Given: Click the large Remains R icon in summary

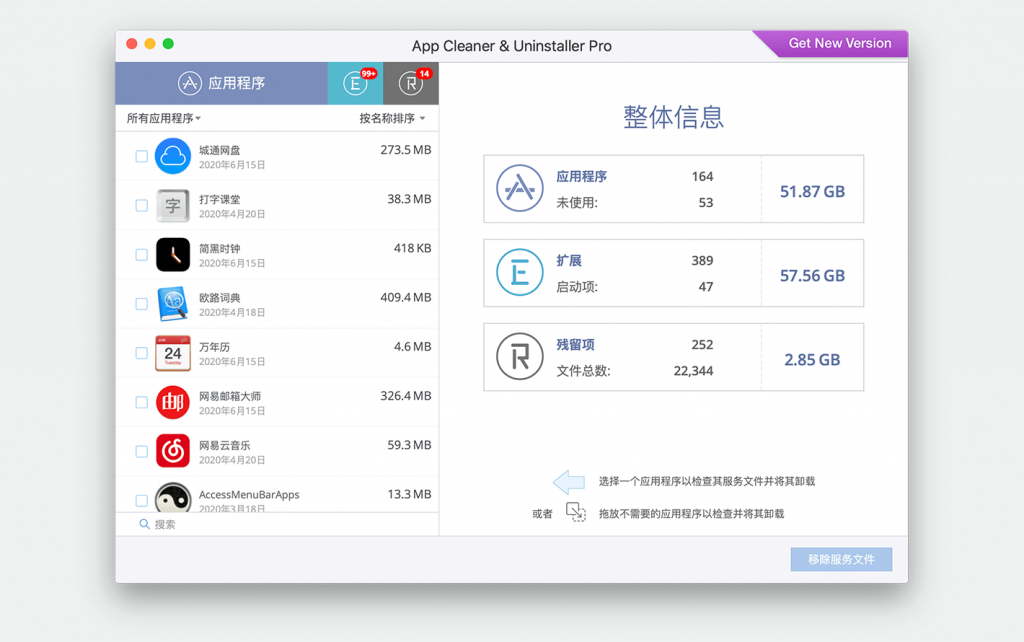Looking at the screenshot, I should pyautogui.click(x=519, y=357).
